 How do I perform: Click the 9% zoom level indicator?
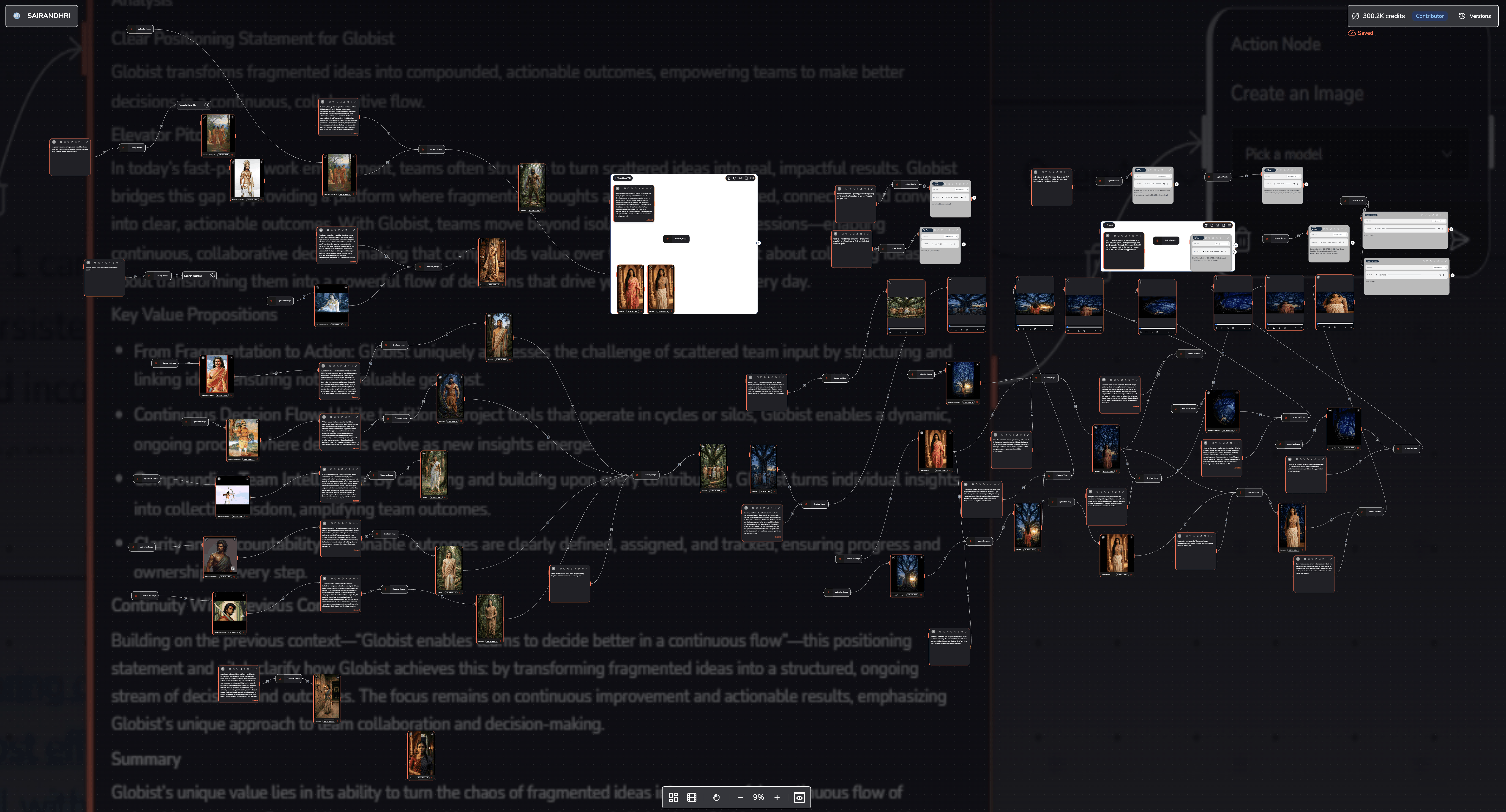[758, 797]
